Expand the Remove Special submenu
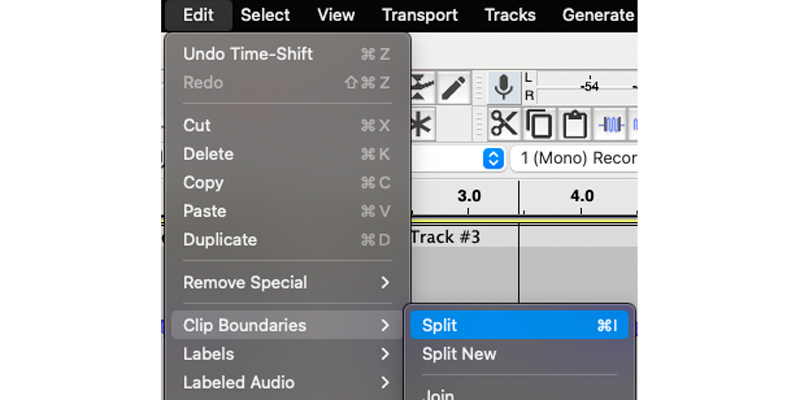800x400 pixels. point(287,283)
